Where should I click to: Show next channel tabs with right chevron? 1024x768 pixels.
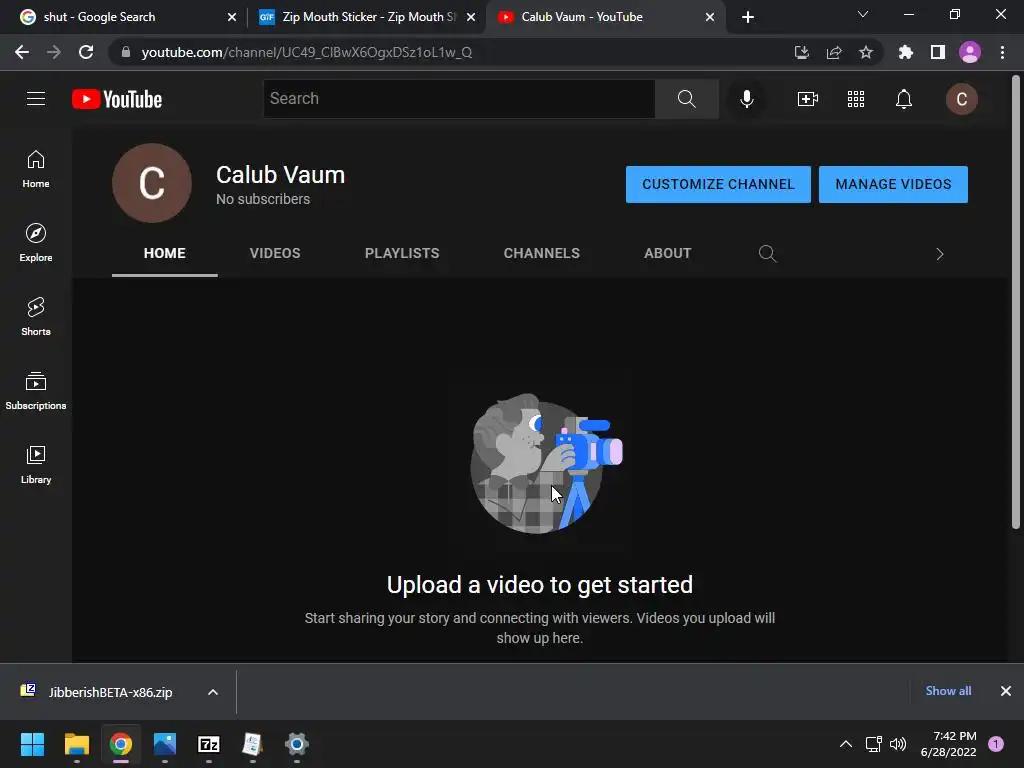pyautogui.click(x=940, y=254)
